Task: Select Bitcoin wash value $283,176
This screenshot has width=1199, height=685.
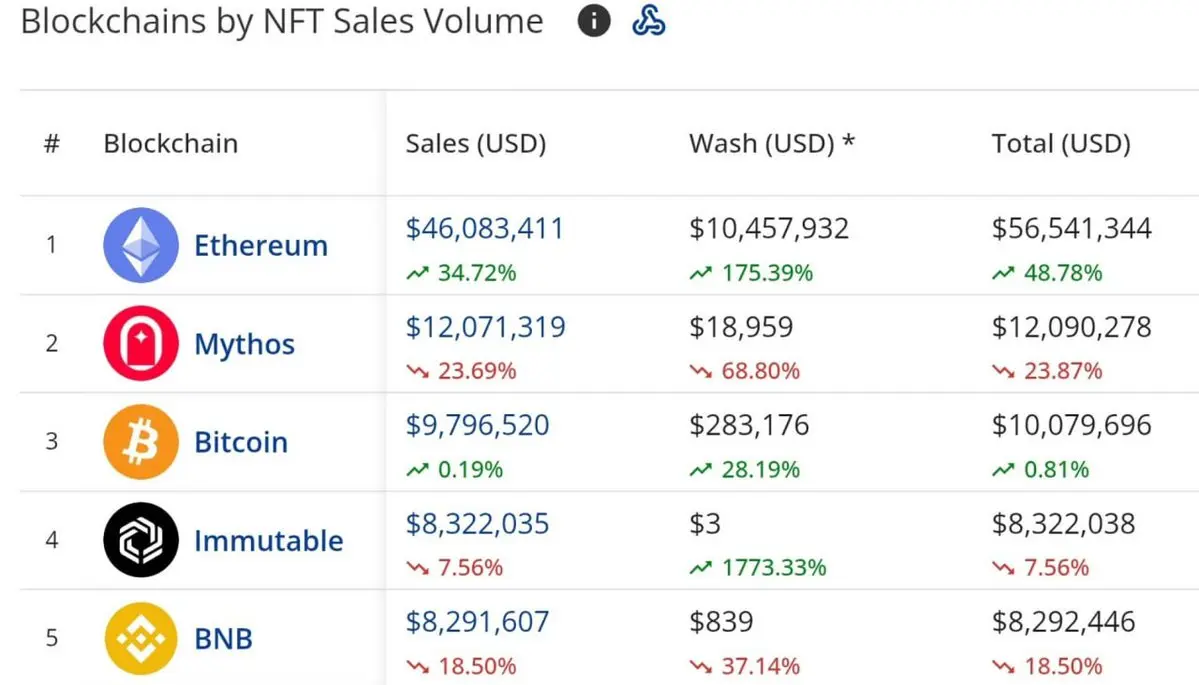Action: point(749,425)
